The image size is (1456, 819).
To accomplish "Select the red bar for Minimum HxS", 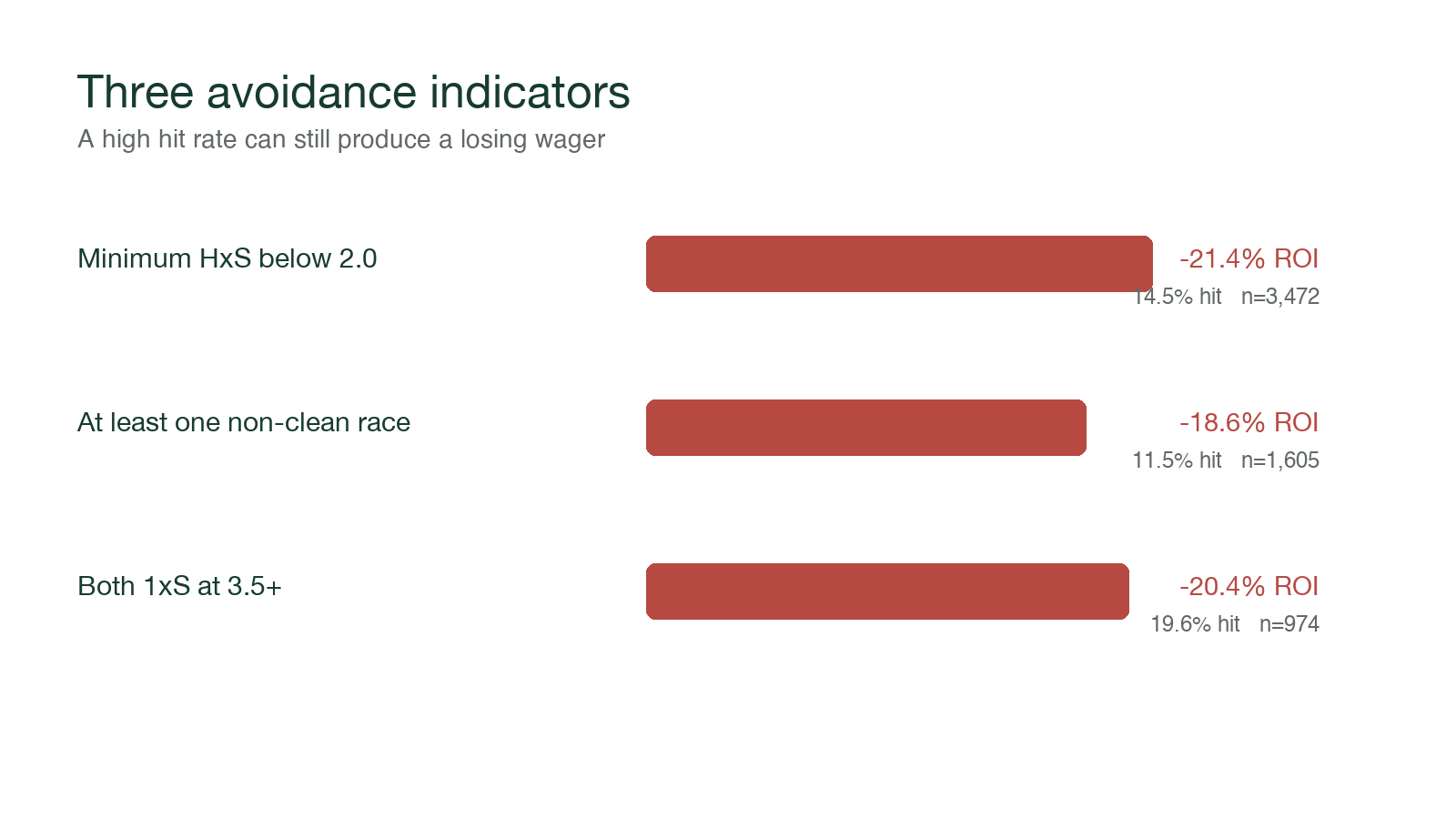I will 899,264.
